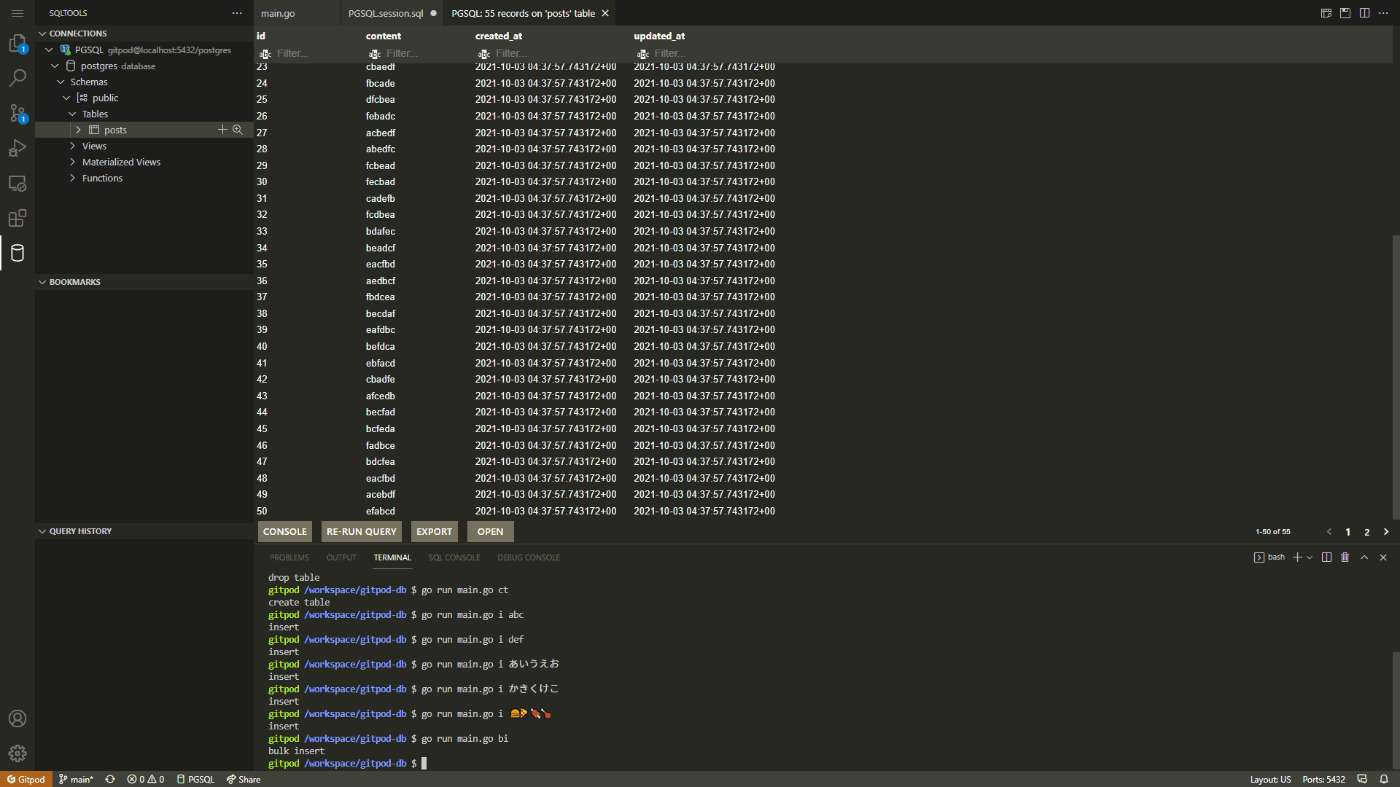Viewport: 1400px width, 787px height.
Task: Click PGSQL connection in status bar
Action: [x=196, y=779]
